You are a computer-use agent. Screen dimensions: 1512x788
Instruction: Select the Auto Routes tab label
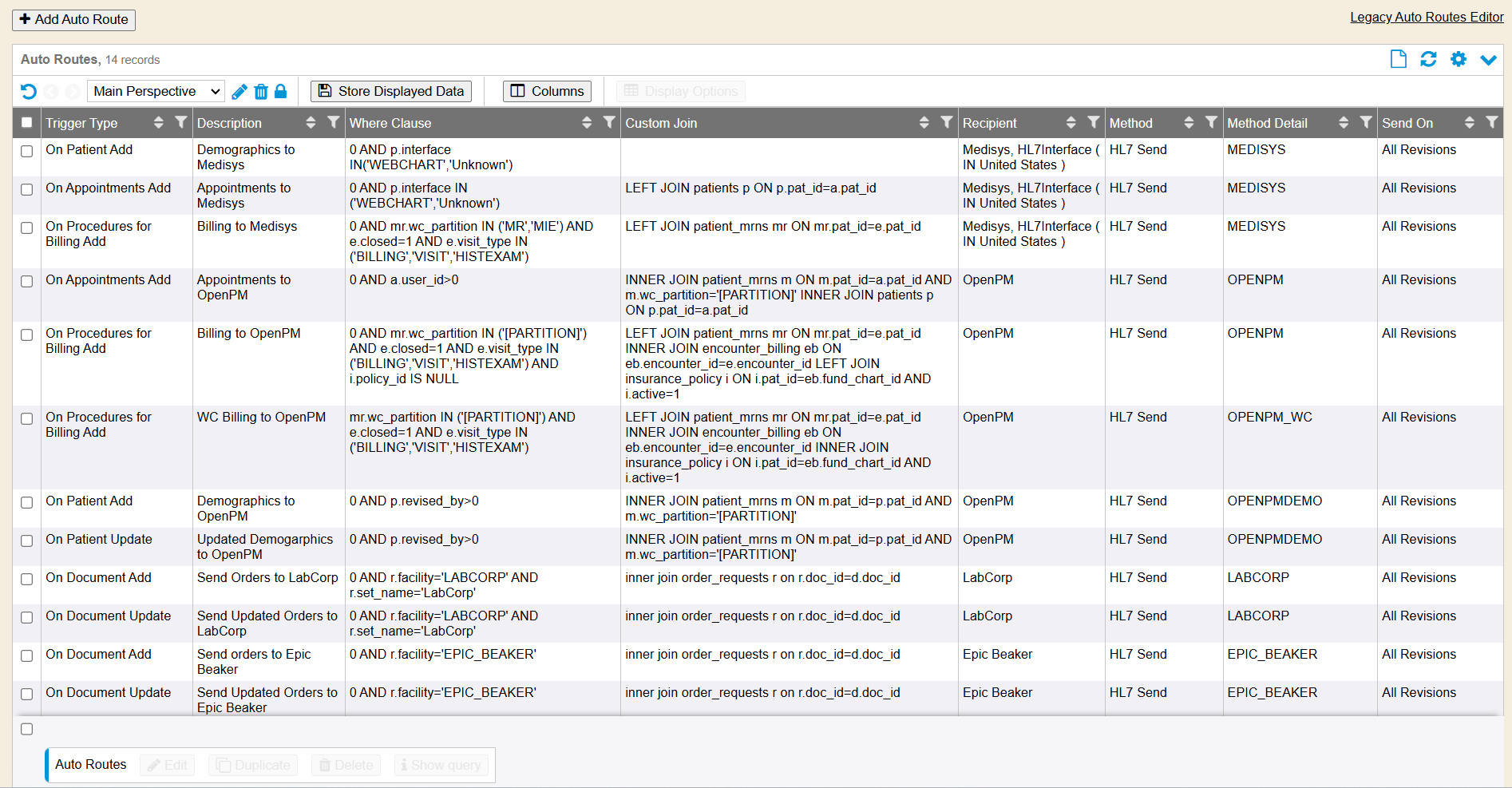pyautogui.click(x=91, y=764)
